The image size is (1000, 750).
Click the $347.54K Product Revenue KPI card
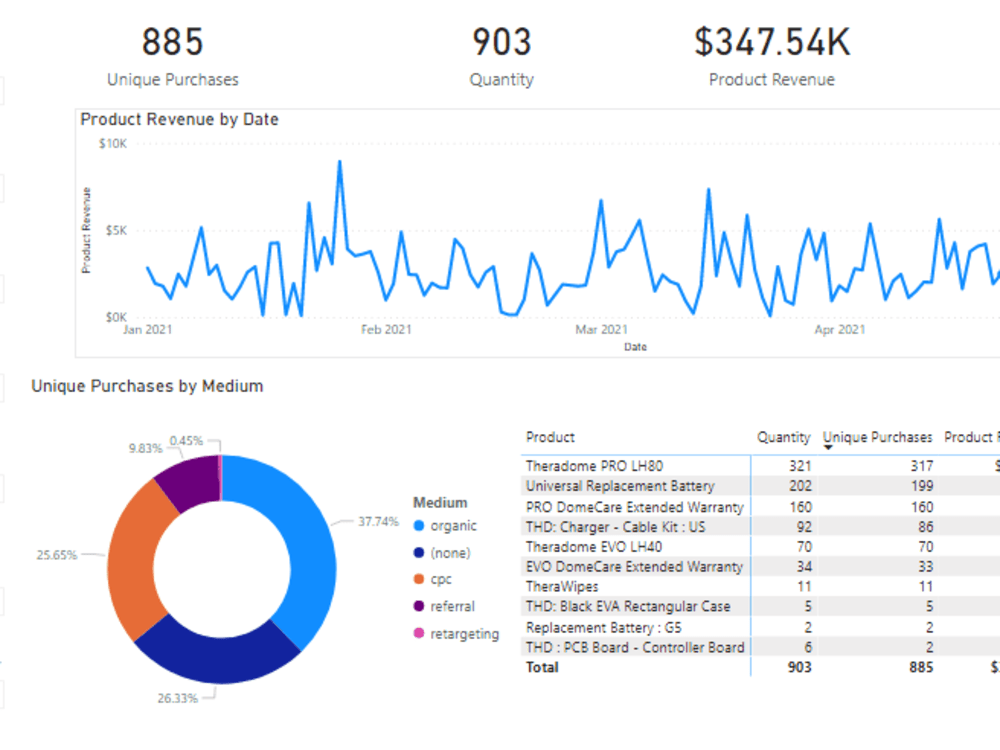pos(772,55)
